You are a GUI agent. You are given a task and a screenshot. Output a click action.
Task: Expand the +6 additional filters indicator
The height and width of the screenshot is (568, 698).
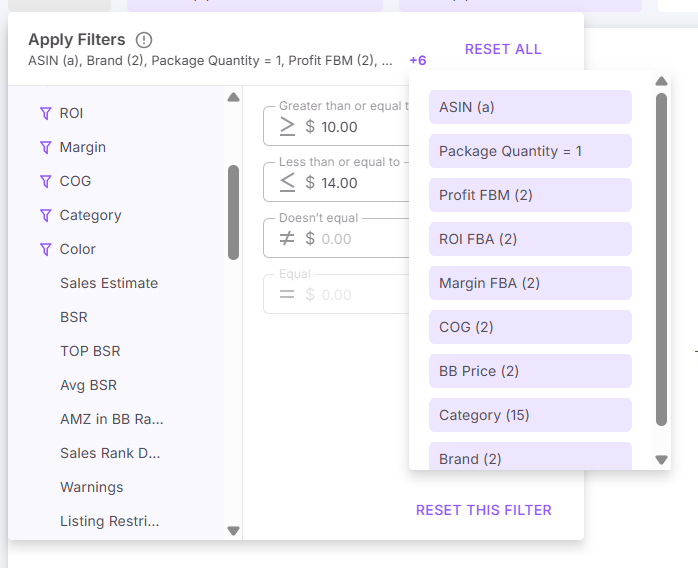pyautogui.click(x=418, y=60)
